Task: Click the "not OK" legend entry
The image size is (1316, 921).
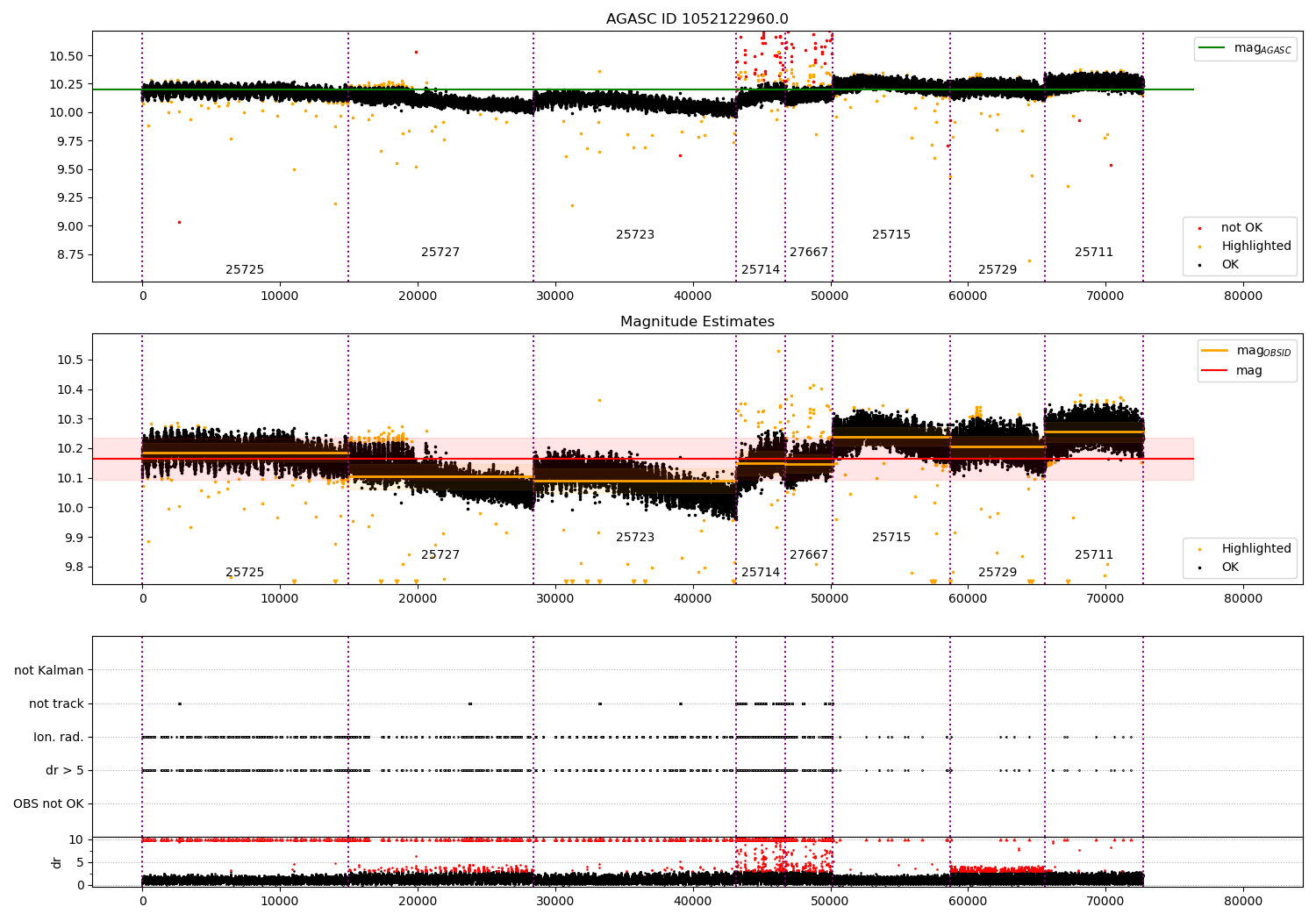Action: point(1241,228)
